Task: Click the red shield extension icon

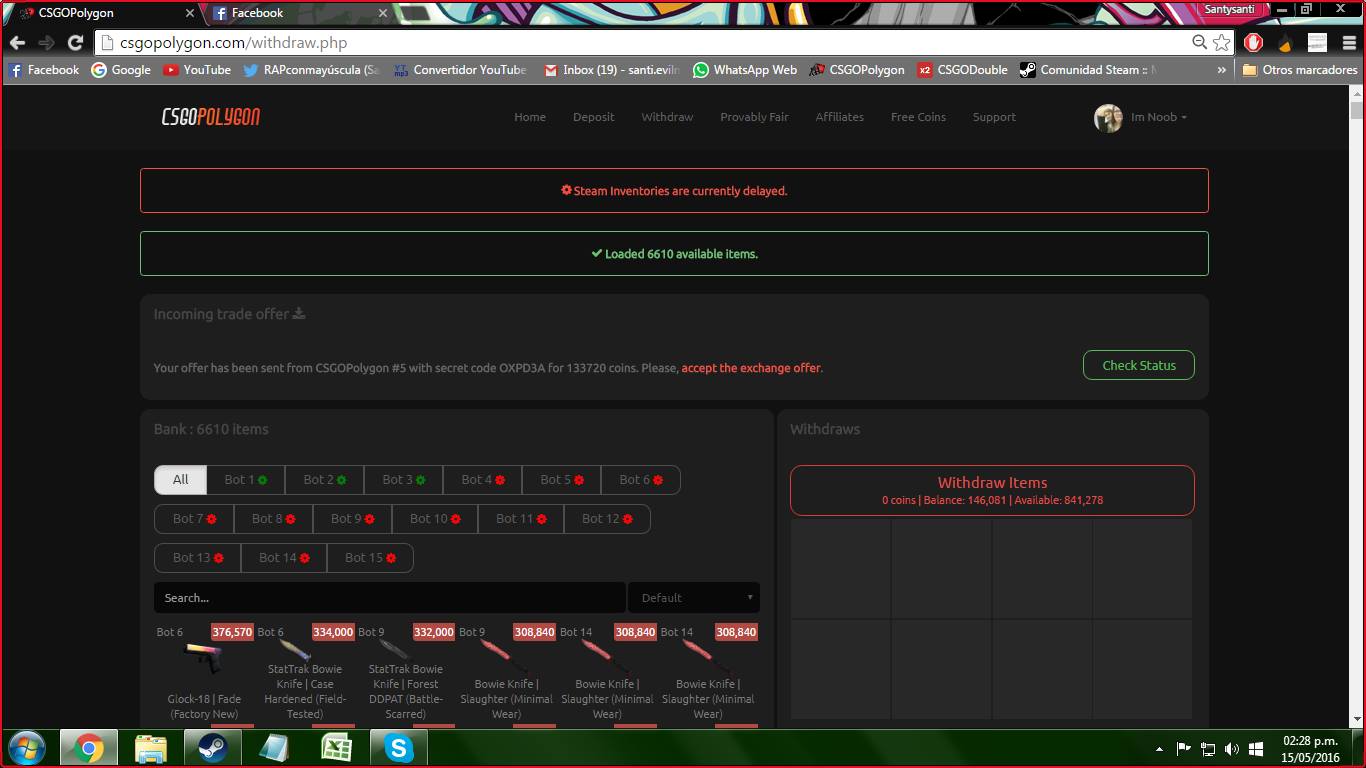Action: pos(1254,43)
